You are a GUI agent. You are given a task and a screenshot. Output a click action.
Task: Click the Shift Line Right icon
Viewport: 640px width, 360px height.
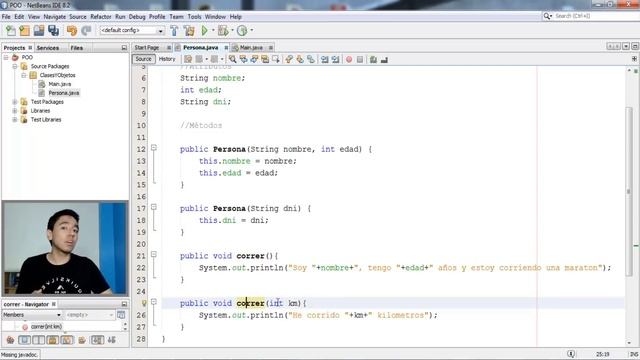pyautogui.click(x=336, y=60)
